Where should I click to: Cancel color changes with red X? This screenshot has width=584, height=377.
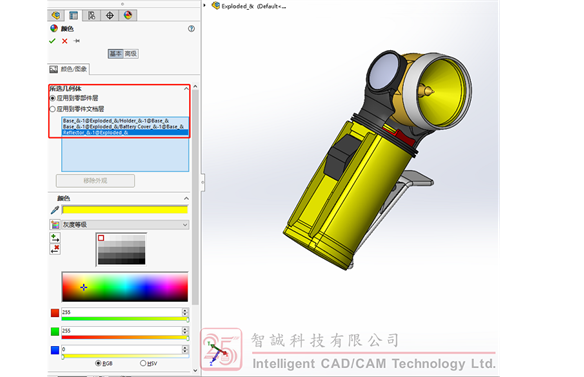point(64,41)
